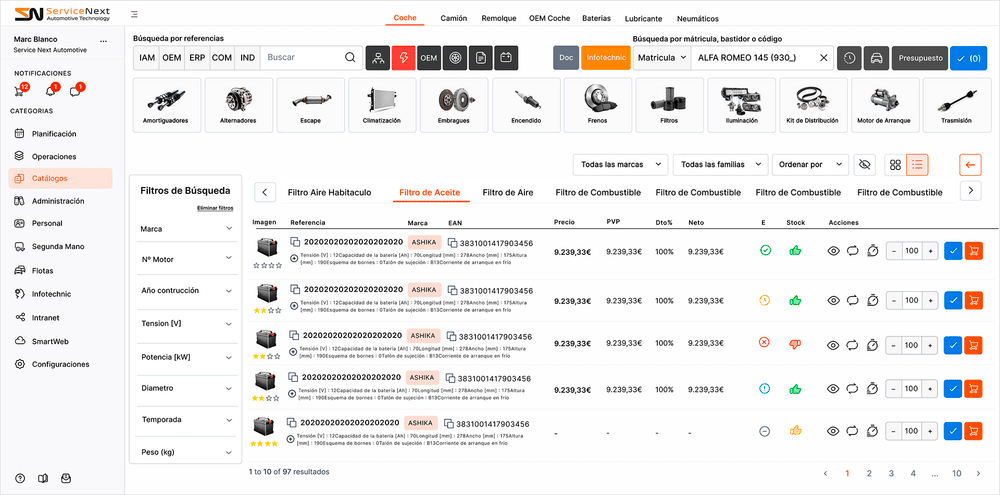Screen dimensions: 1000x495
Task: Expand the Tension [V] filter
Action: (x=185, y=323)
